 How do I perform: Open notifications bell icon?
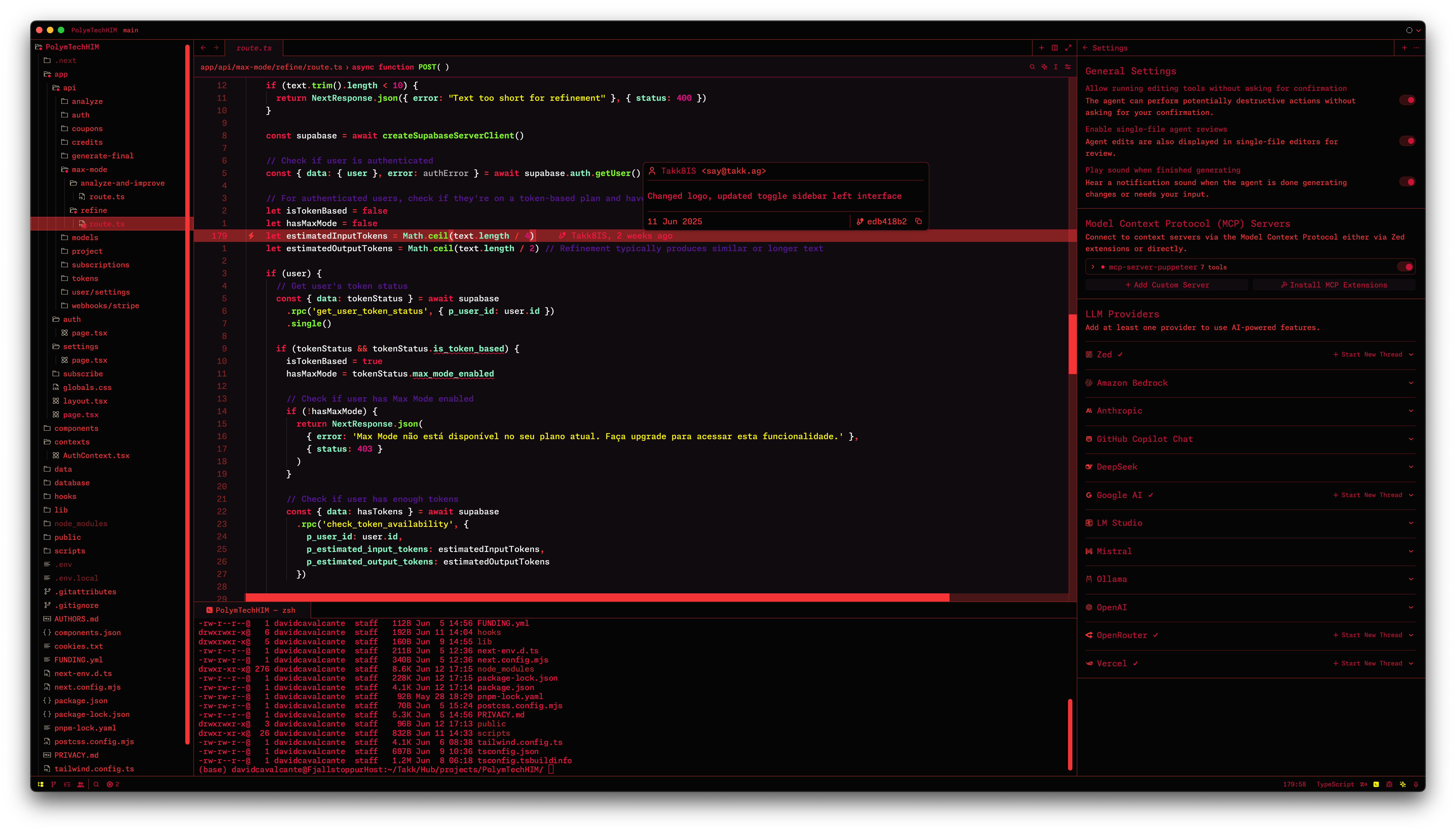[x=1415, y=784]
